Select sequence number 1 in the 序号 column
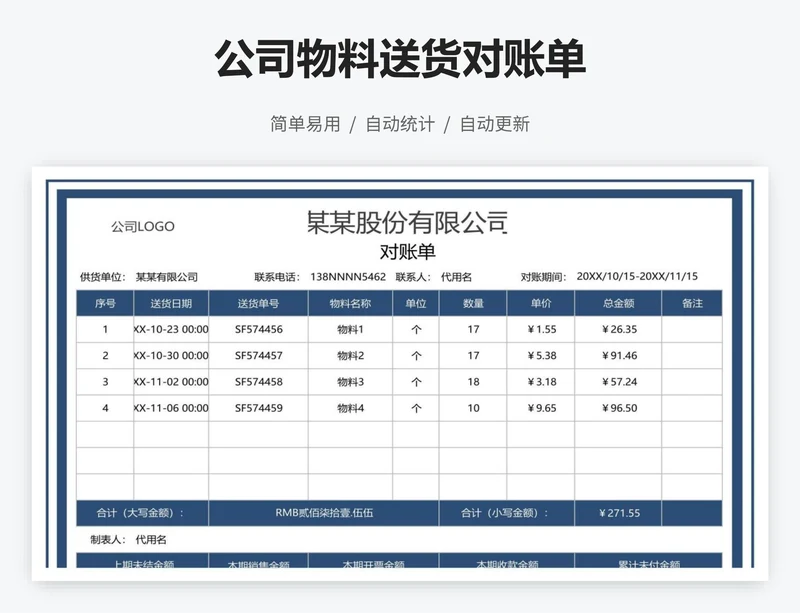This screenshot has height=613, width=800. coord(105,329)
